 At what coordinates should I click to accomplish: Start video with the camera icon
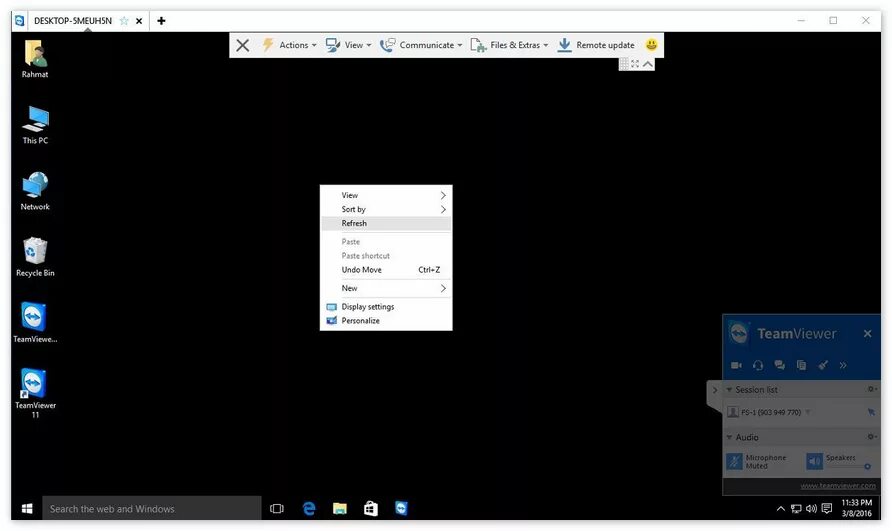[x=736, y=365]
